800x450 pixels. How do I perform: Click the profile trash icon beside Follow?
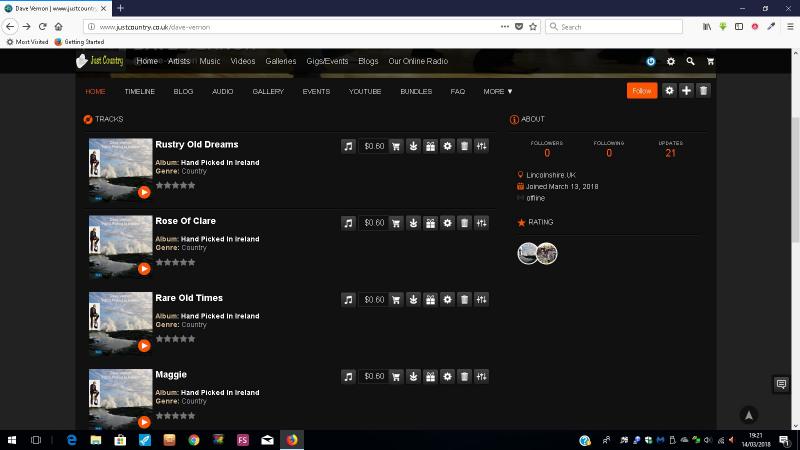pyautogui.click(x=704, y=91)
